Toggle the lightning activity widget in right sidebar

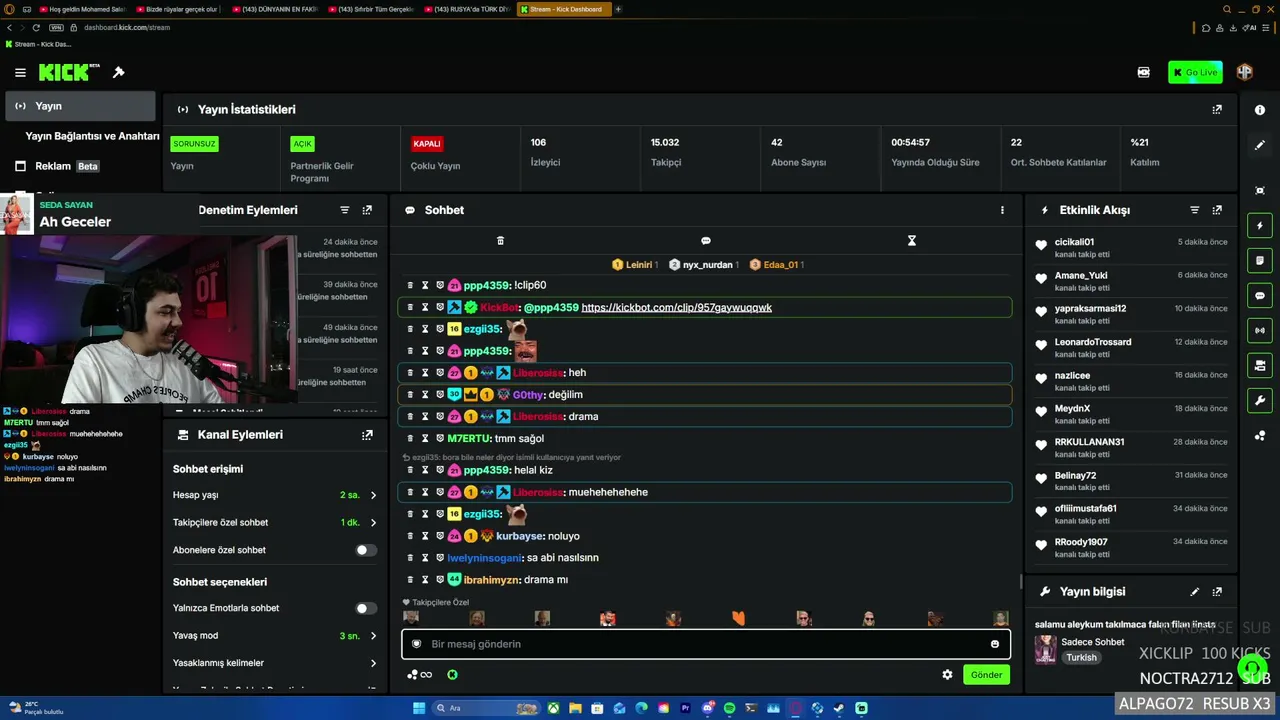pyautogui.click(x=1260, y=226)
